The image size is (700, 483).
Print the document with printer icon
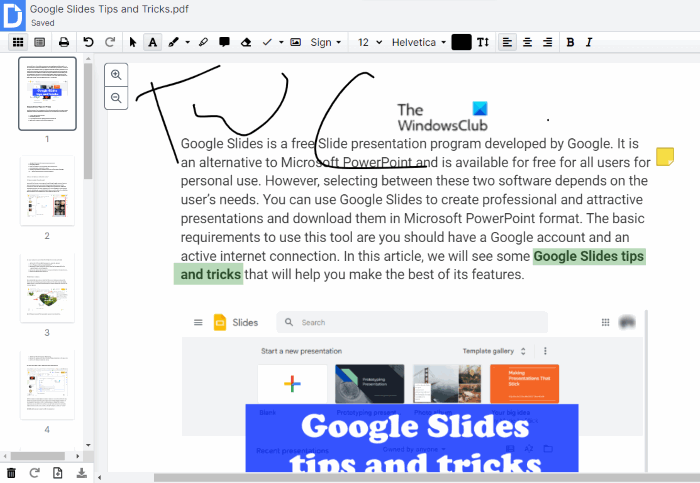[64, 42]
